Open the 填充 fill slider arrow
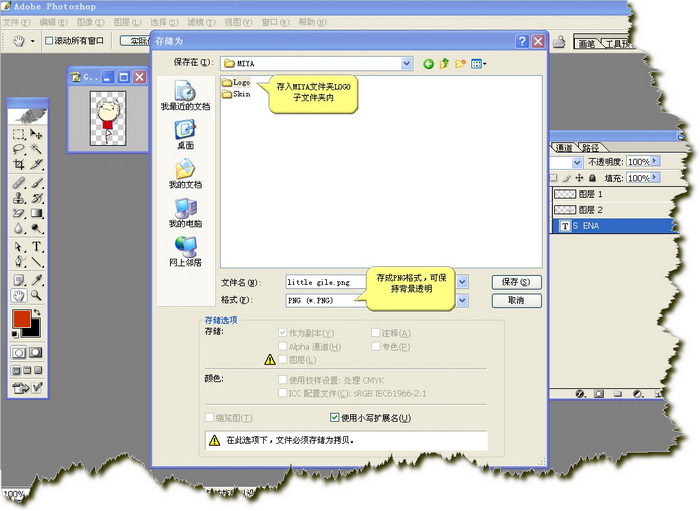This screenshot has width=700, height=511. click(x=654, y=178)
